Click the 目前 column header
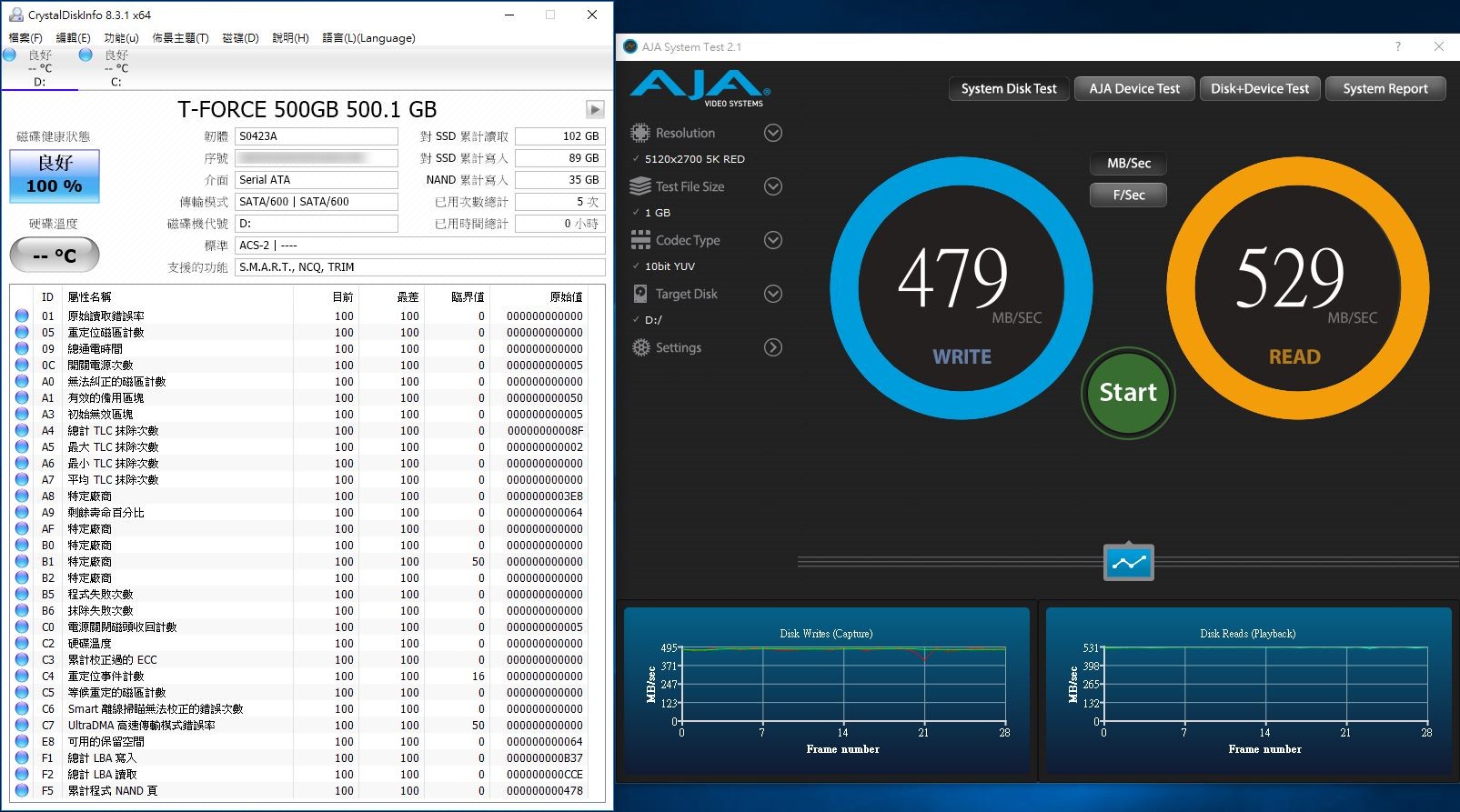 click(x=343, y=297)
